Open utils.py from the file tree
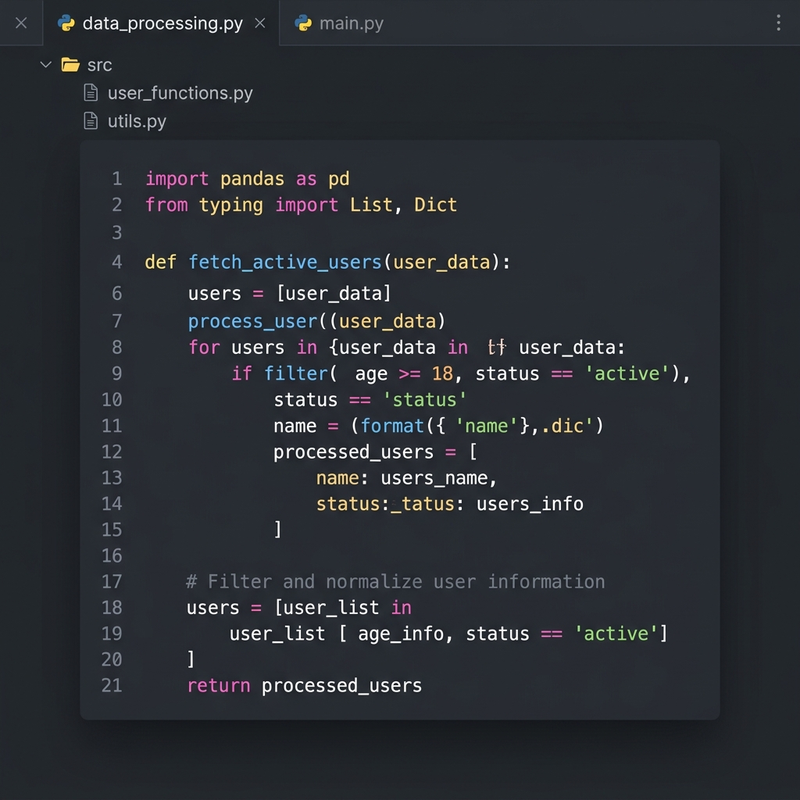 point(137,121)
